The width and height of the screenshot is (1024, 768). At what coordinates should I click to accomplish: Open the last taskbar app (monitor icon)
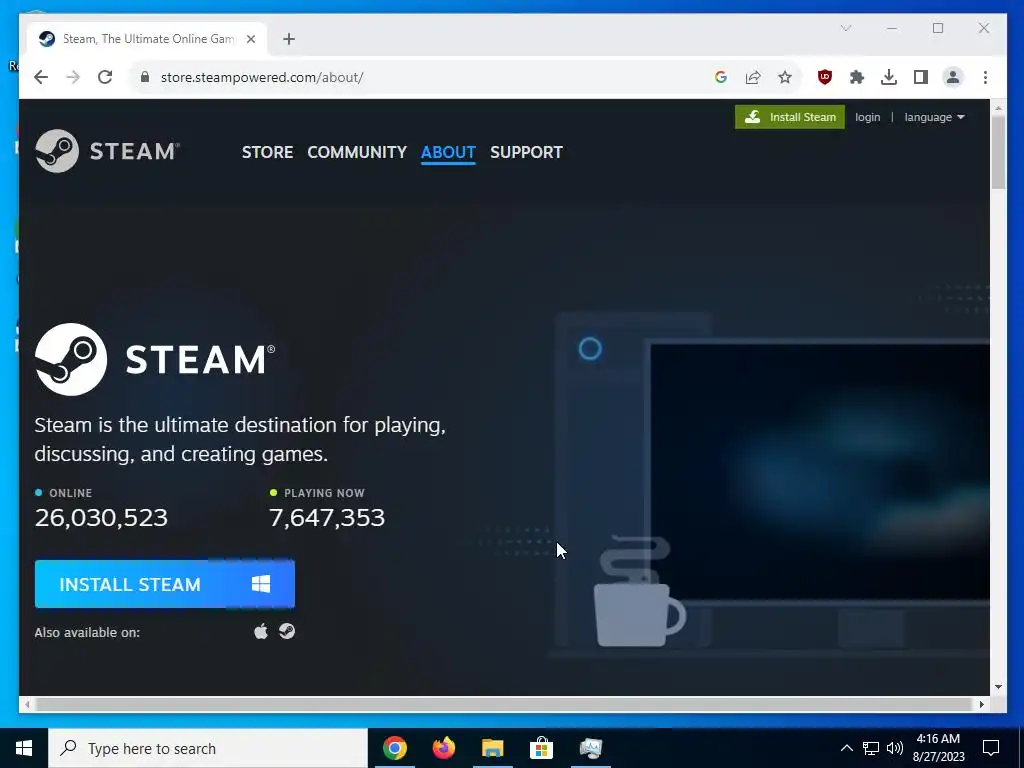591,748
